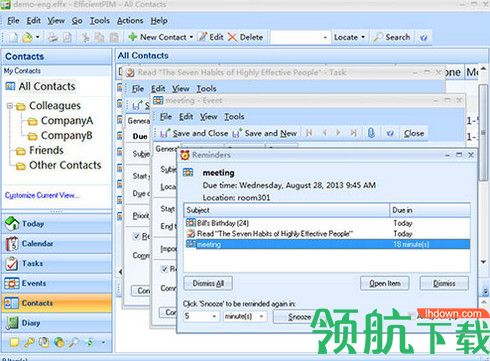Click the attachment paperclip icon in meeting Event toolbar

click(371, 133)
